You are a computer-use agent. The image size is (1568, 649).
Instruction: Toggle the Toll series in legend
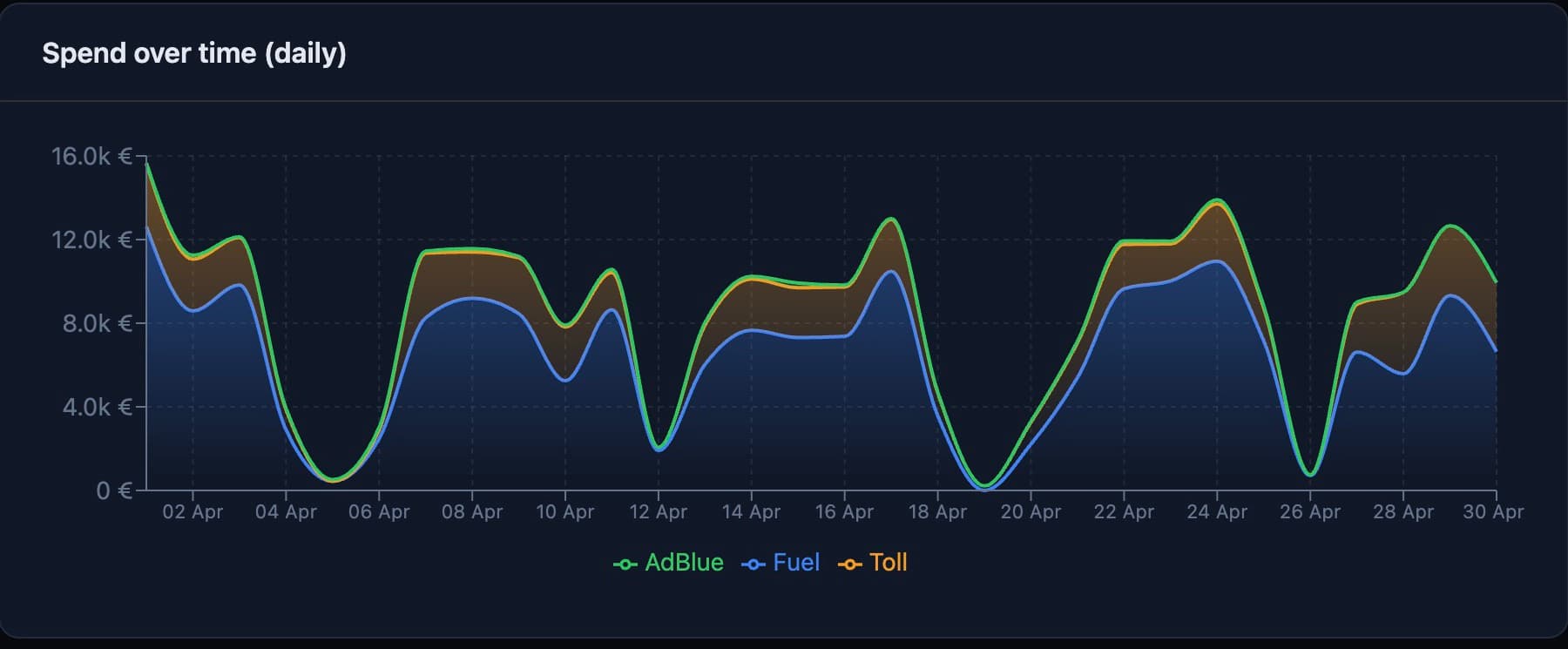point(873,563)
